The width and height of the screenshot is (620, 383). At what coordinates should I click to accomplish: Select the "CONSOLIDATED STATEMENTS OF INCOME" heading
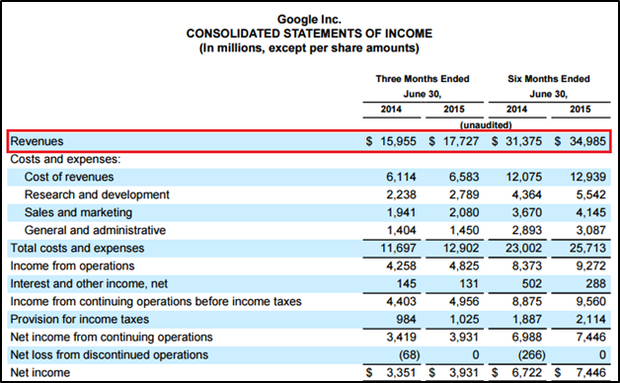coord(309,34)
